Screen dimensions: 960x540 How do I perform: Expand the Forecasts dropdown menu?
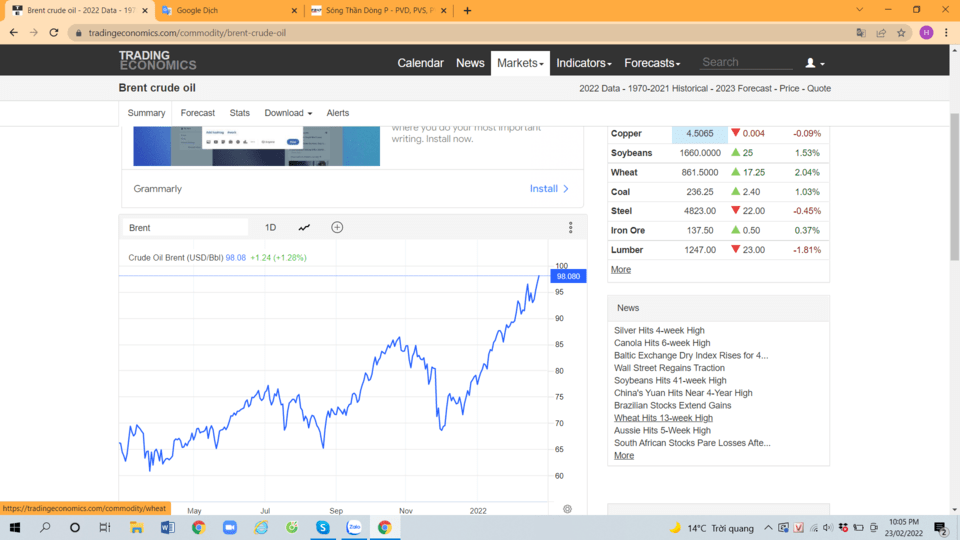click(x=652, y=63)
